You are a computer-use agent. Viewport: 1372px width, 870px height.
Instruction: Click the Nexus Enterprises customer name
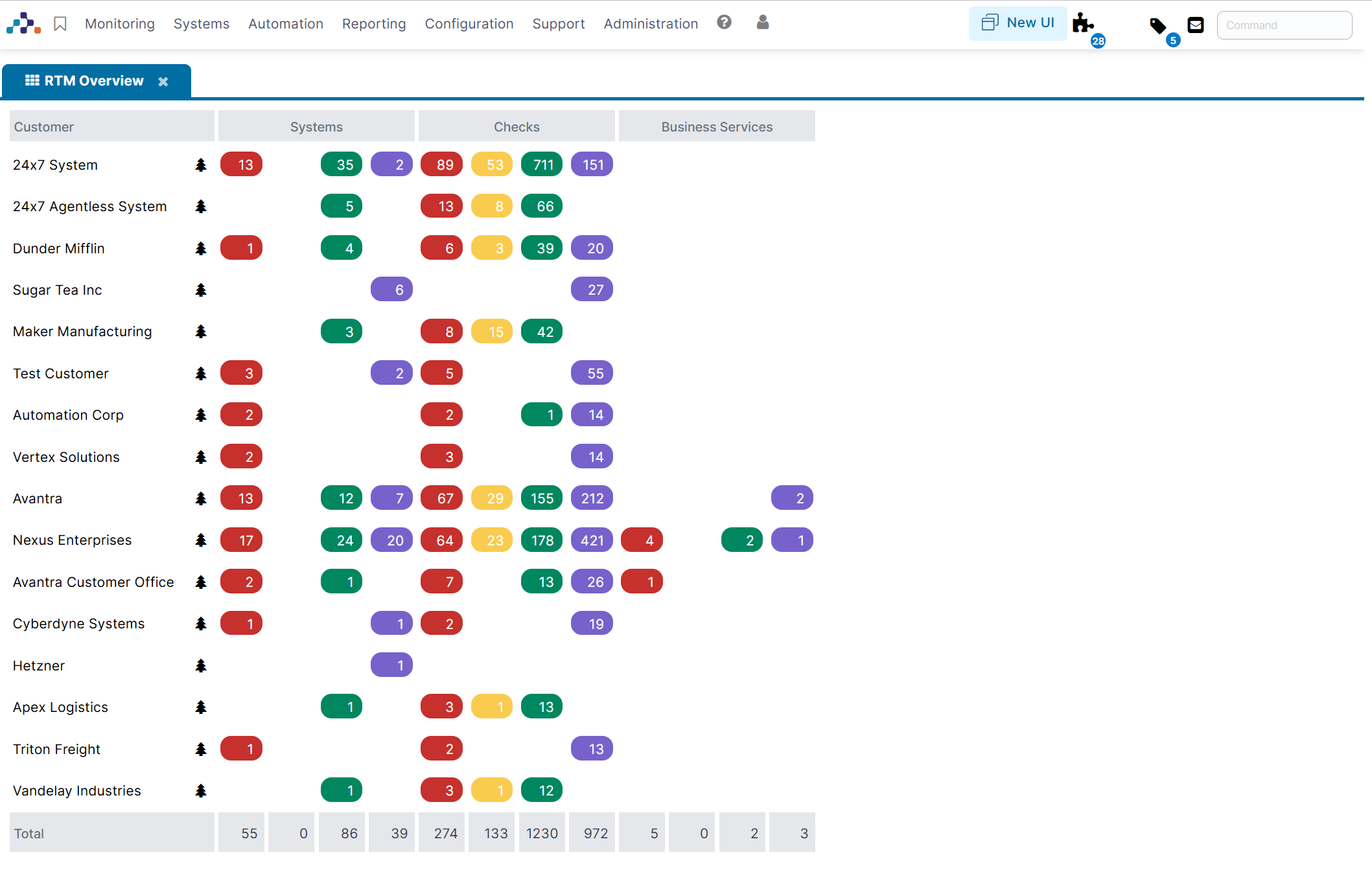72,540
